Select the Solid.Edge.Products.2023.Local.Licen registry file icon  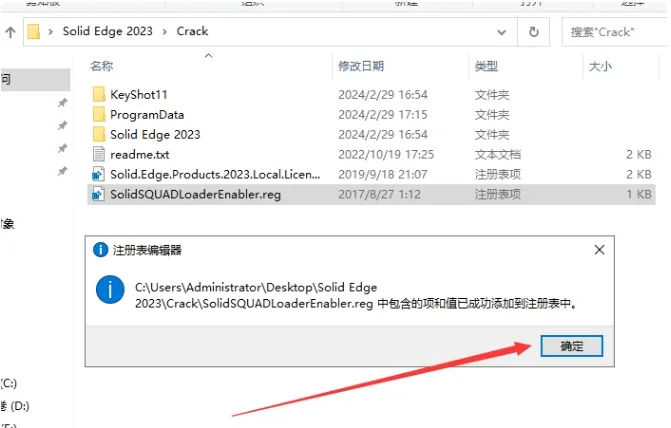[x=98, y=174]
